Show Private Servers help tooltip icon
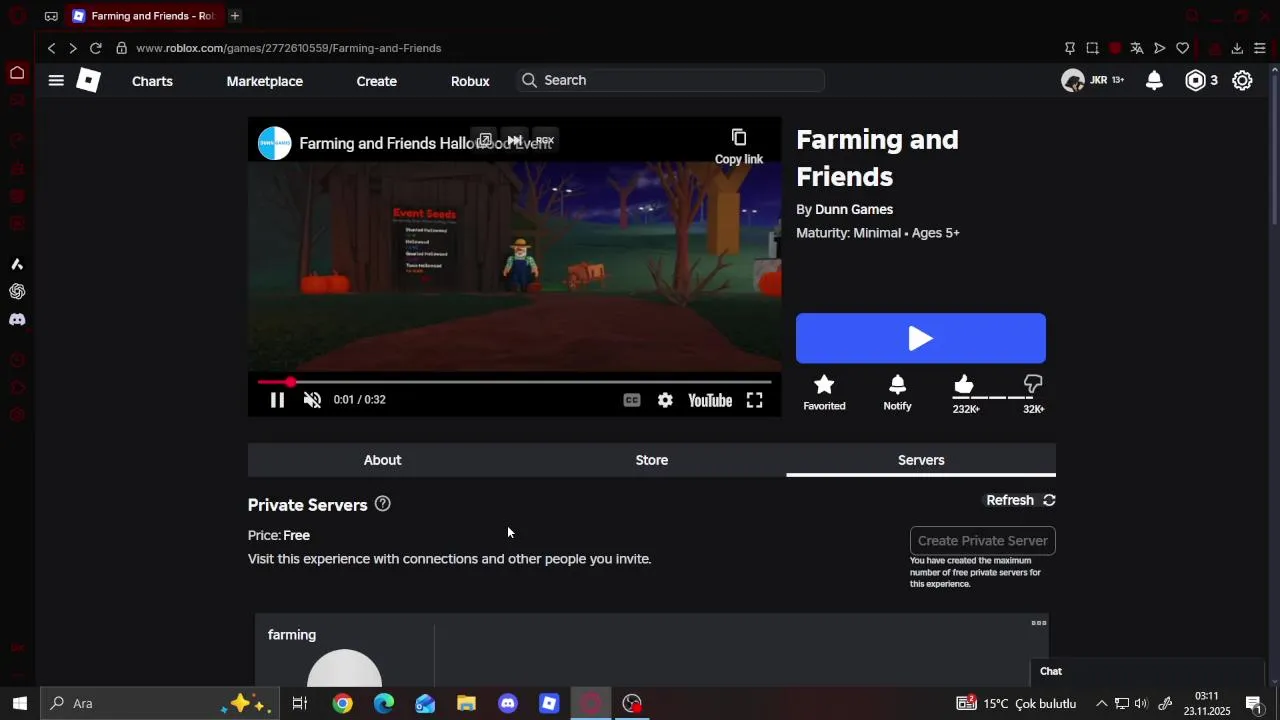This screenshot has width=1280, height=720. point(382,504)
